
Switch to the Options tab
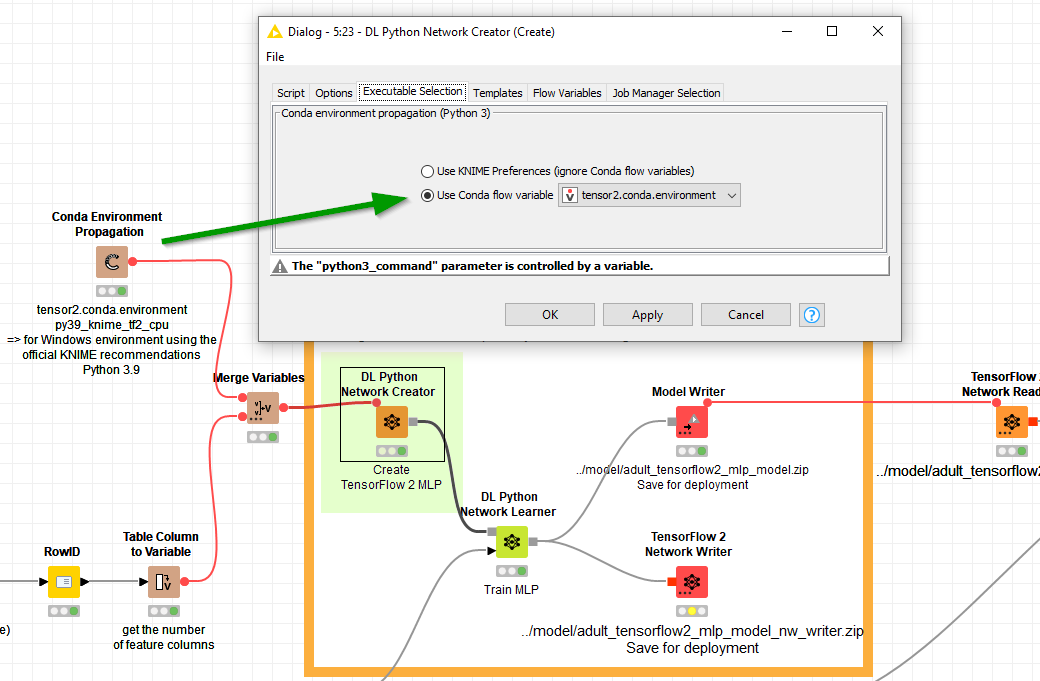pos(333,92)
